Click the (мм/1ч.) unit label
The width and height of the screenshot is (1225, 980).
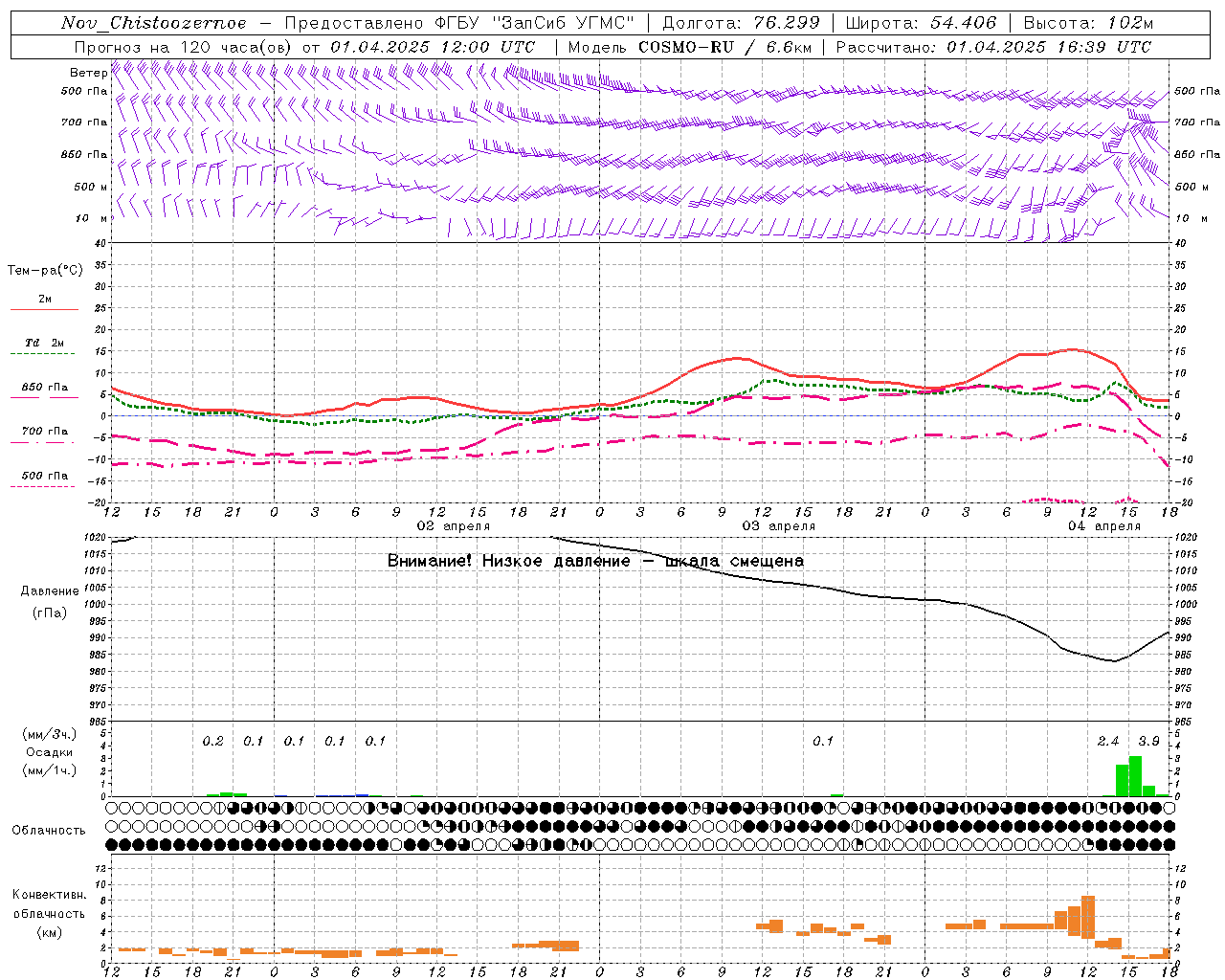coord(49,770)
